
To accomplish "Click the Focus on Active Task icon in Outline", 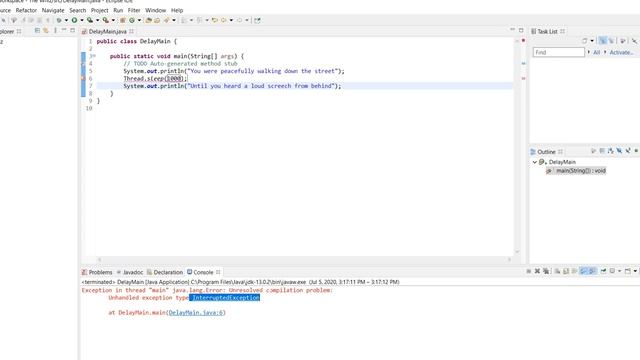I will pyautogui.click(x=594, y=151).
